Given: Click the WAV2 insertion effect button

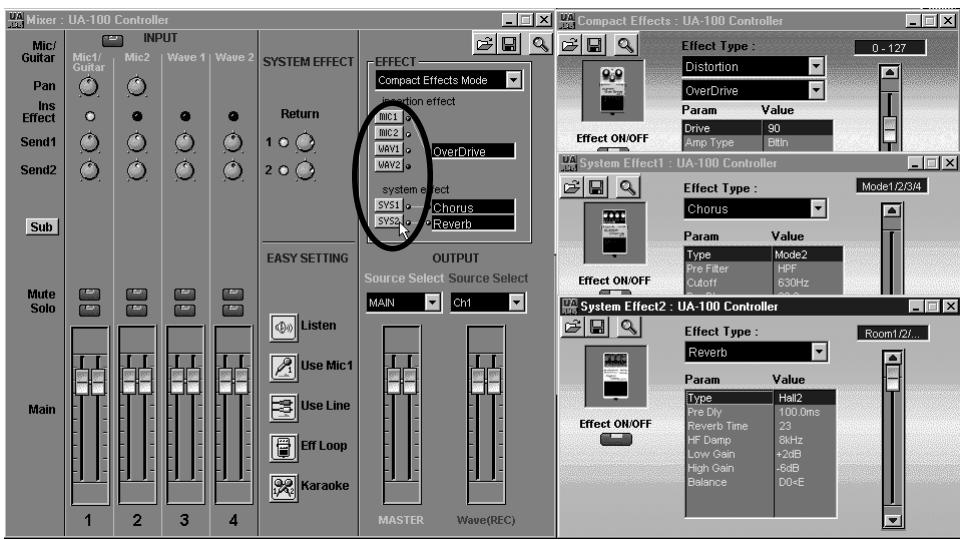Looking at the screenshot, I should coord(388,165).
